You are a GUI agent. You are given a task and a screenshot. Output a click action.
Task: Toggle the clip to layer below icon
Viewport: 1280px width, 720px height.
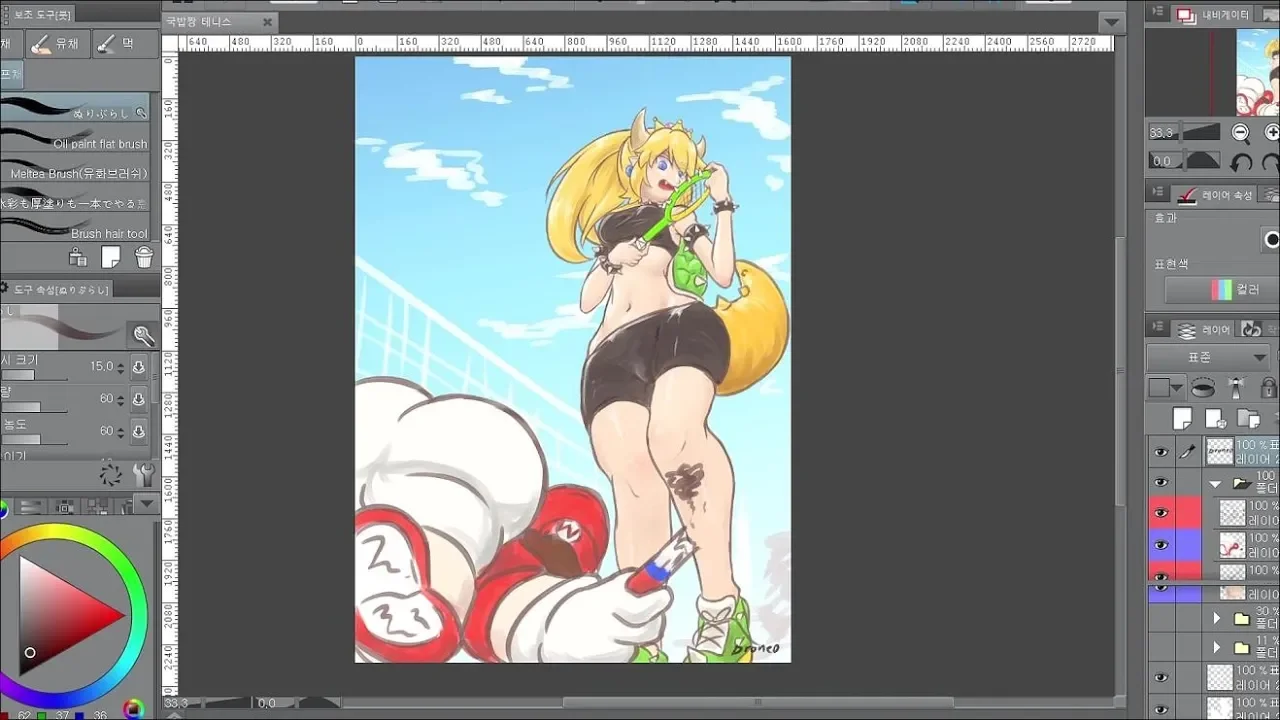[1204, 388]
